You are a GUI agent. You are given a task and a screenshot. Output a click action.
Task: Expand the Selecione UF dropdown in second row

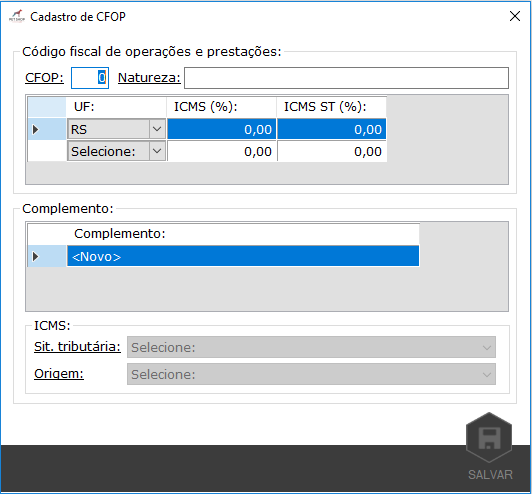pyautogui.click(x=157, y=151)
